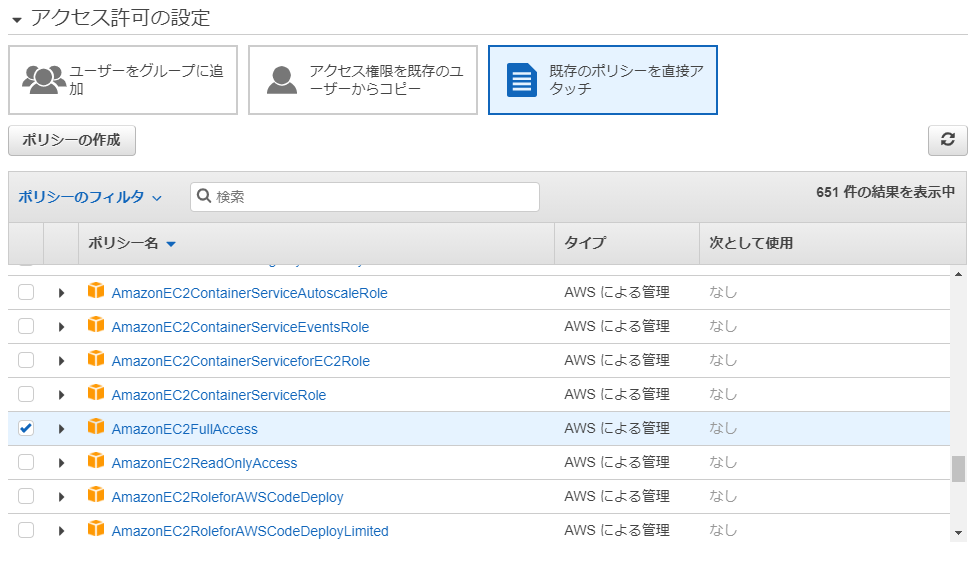Check the AmazonEC2ReadOnlyAccess checkbox
979x563 pixels.
tap(26, 462)
